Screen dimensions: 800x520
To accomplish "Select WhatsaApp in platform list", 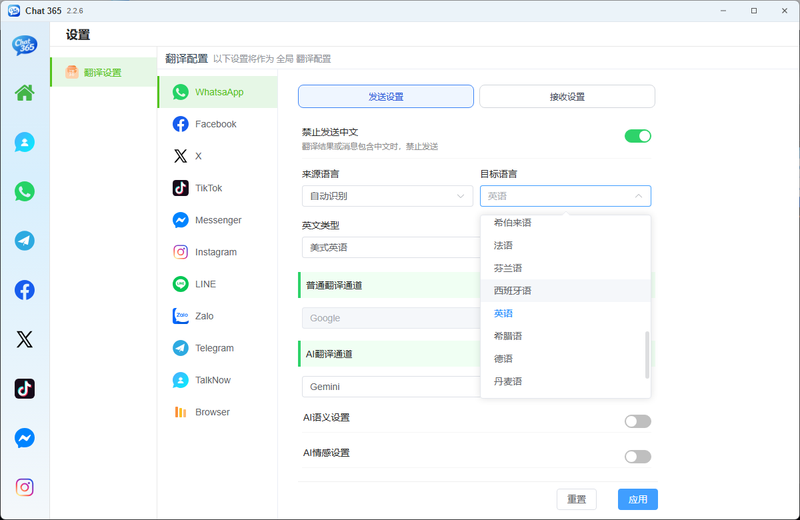I will click(218, 92).
